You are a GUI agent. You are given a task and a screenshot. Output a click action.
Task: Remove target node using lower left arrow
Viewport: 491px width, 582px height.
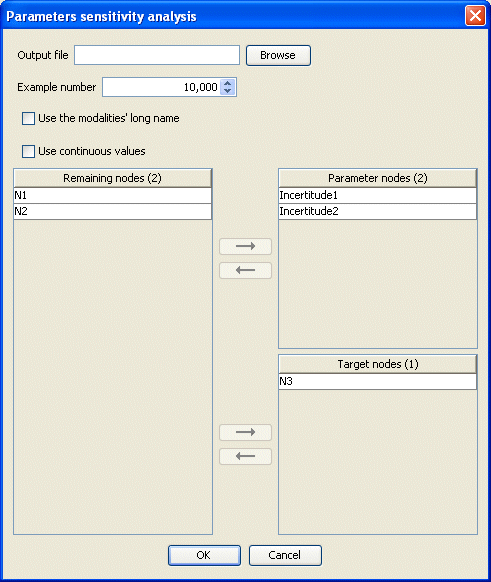click(245, 456)
